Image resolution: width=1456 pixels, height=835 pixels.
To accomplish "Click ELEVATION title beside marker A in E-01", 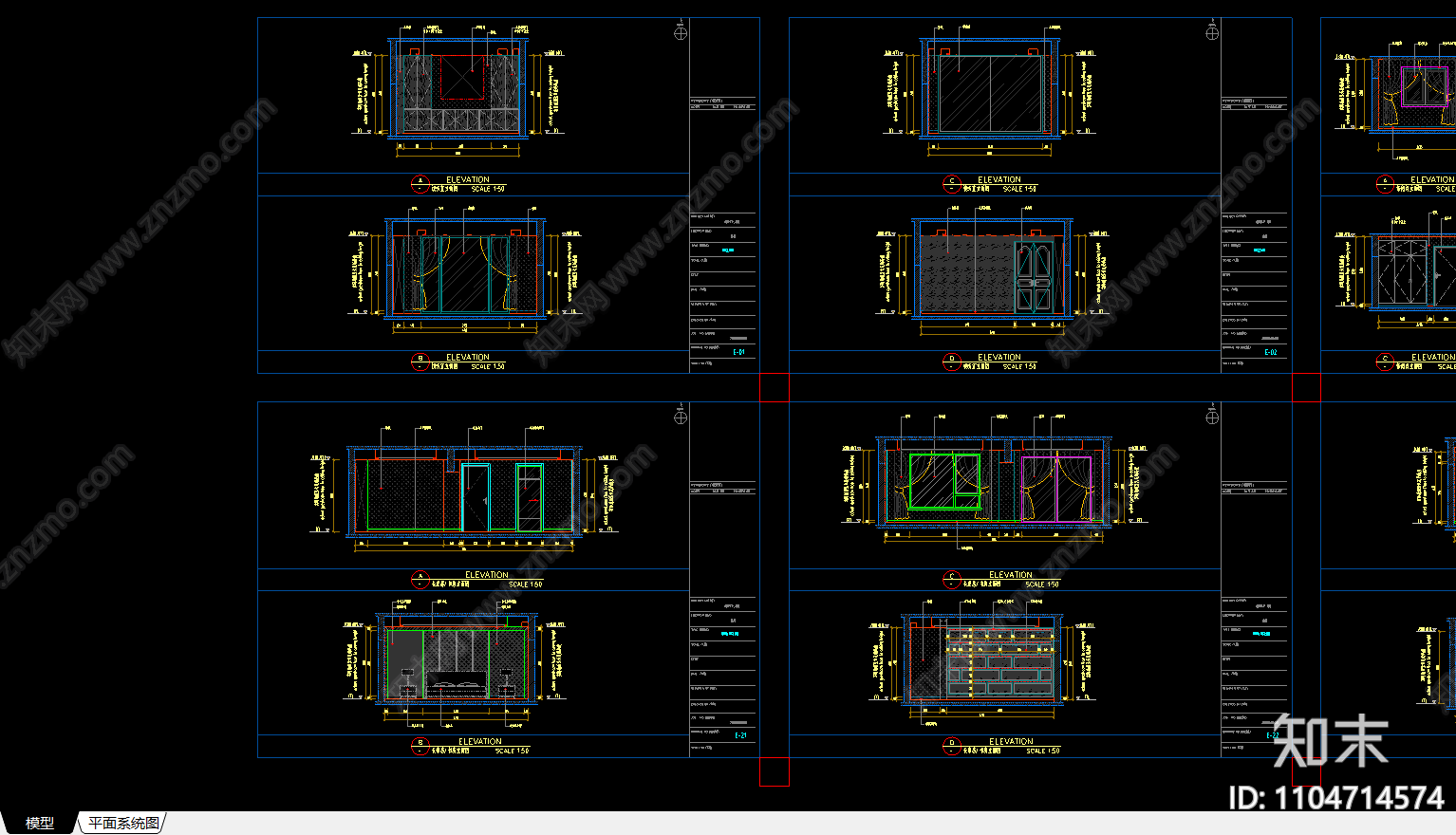I will [x=468, y=179].
